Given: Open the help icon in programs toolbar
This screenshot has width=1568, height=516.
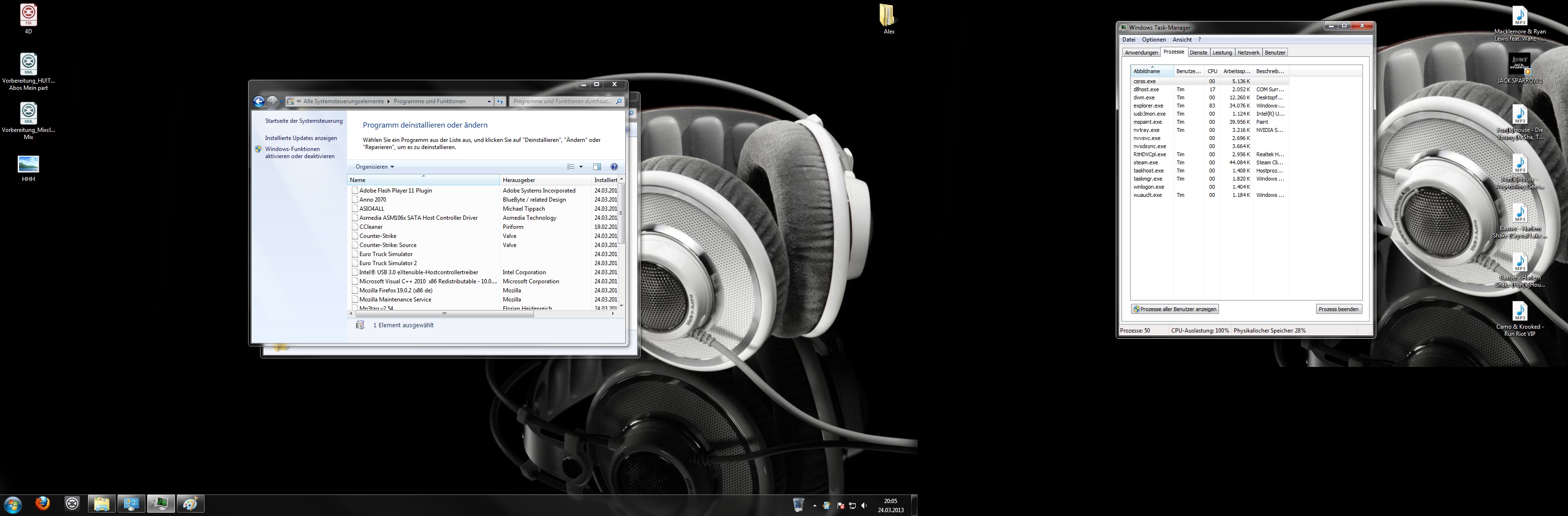Looking at the screenshot, I should [x=613, y=167].
